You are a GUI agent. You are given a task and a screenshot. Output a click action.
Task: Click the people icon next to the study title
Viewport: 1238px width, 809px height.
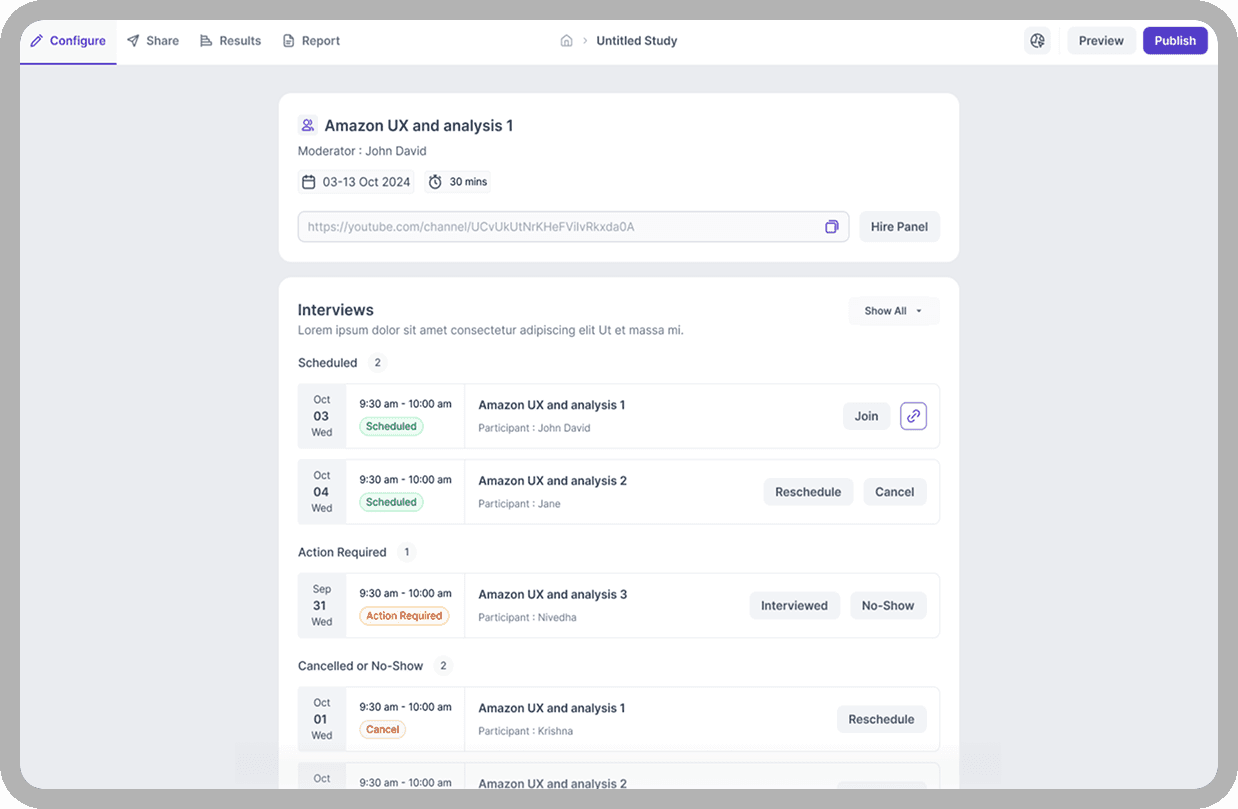pyautogui.click(x=308, y=126)
